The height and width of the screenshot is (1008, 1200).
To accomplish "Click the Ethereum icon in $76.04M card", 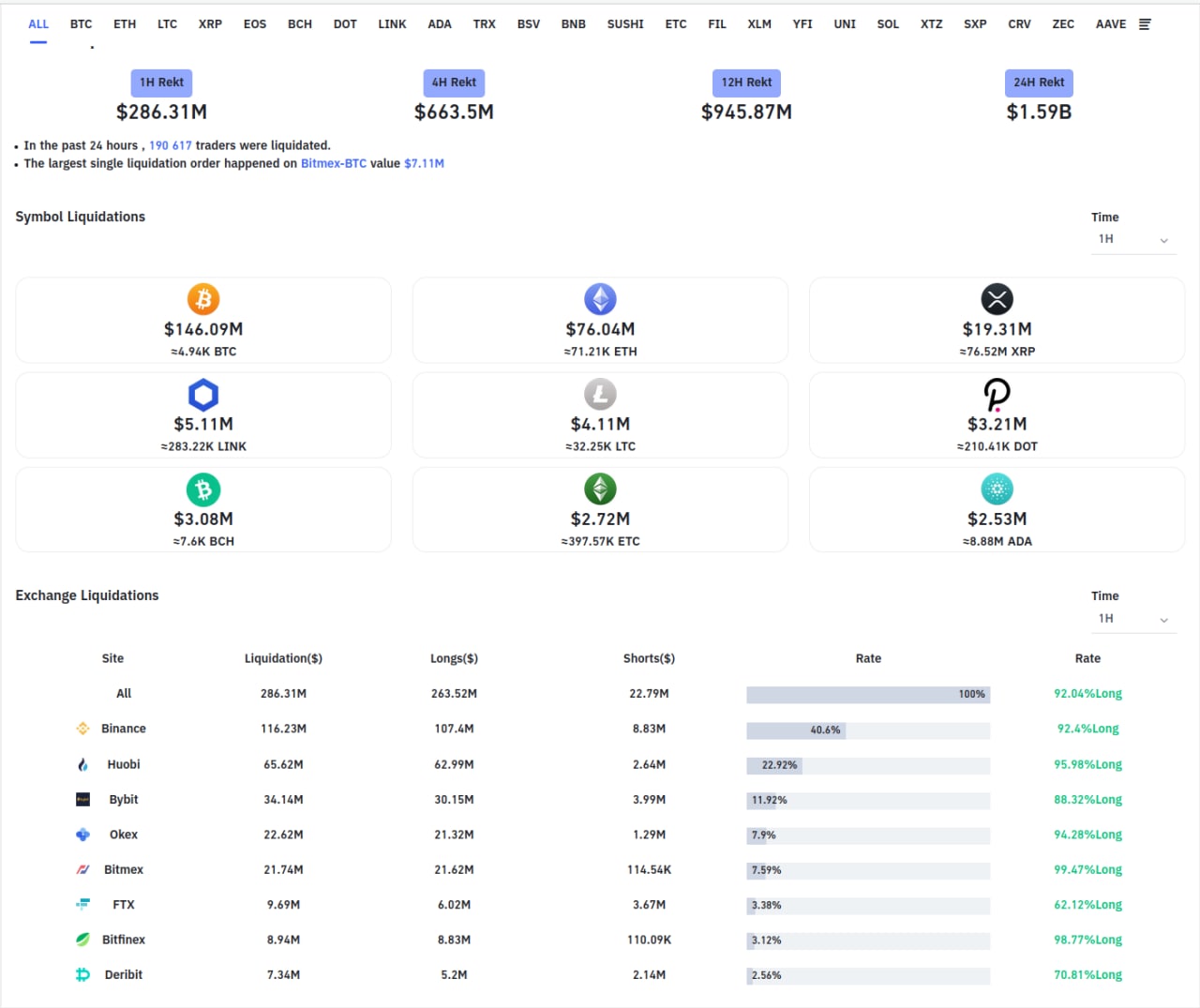I will (x=600, y=299).
